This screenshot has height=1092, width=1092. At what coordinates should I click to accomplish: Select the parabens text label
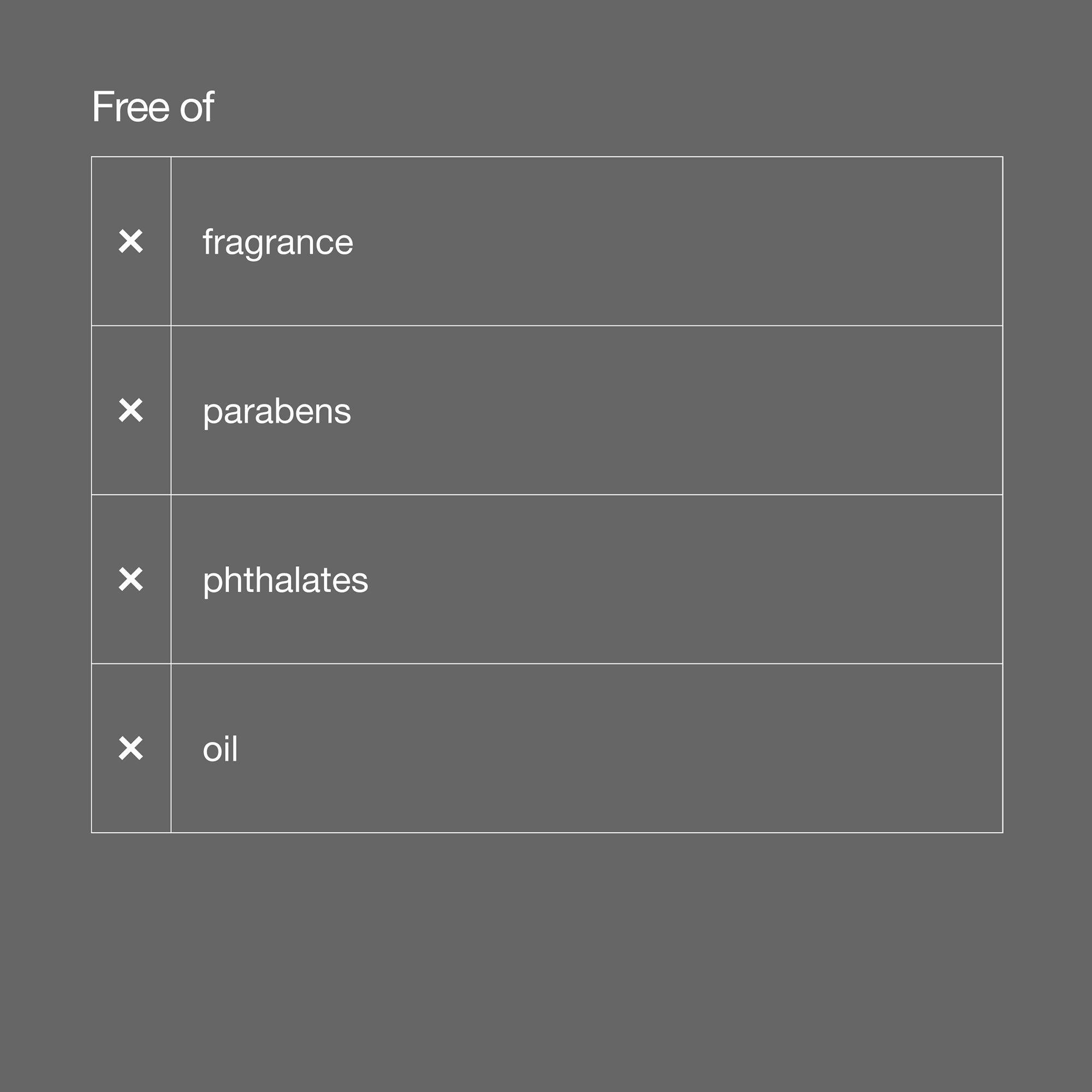[276, 412]
